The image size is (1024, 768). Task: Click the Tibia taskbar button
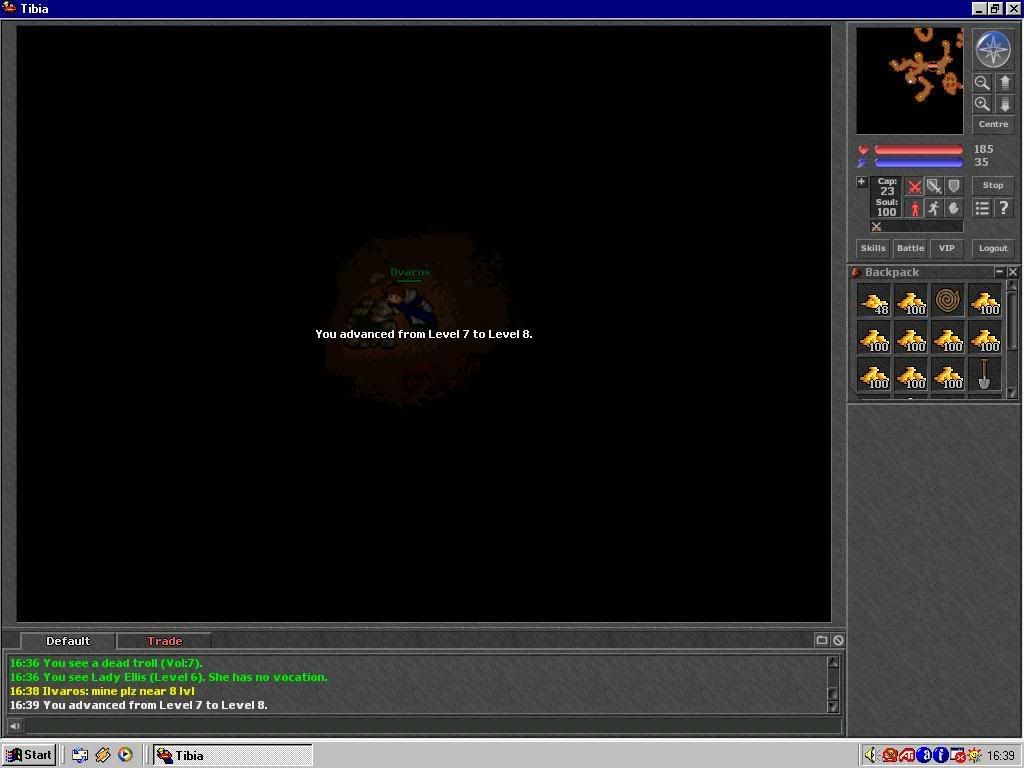coord(232,755)
